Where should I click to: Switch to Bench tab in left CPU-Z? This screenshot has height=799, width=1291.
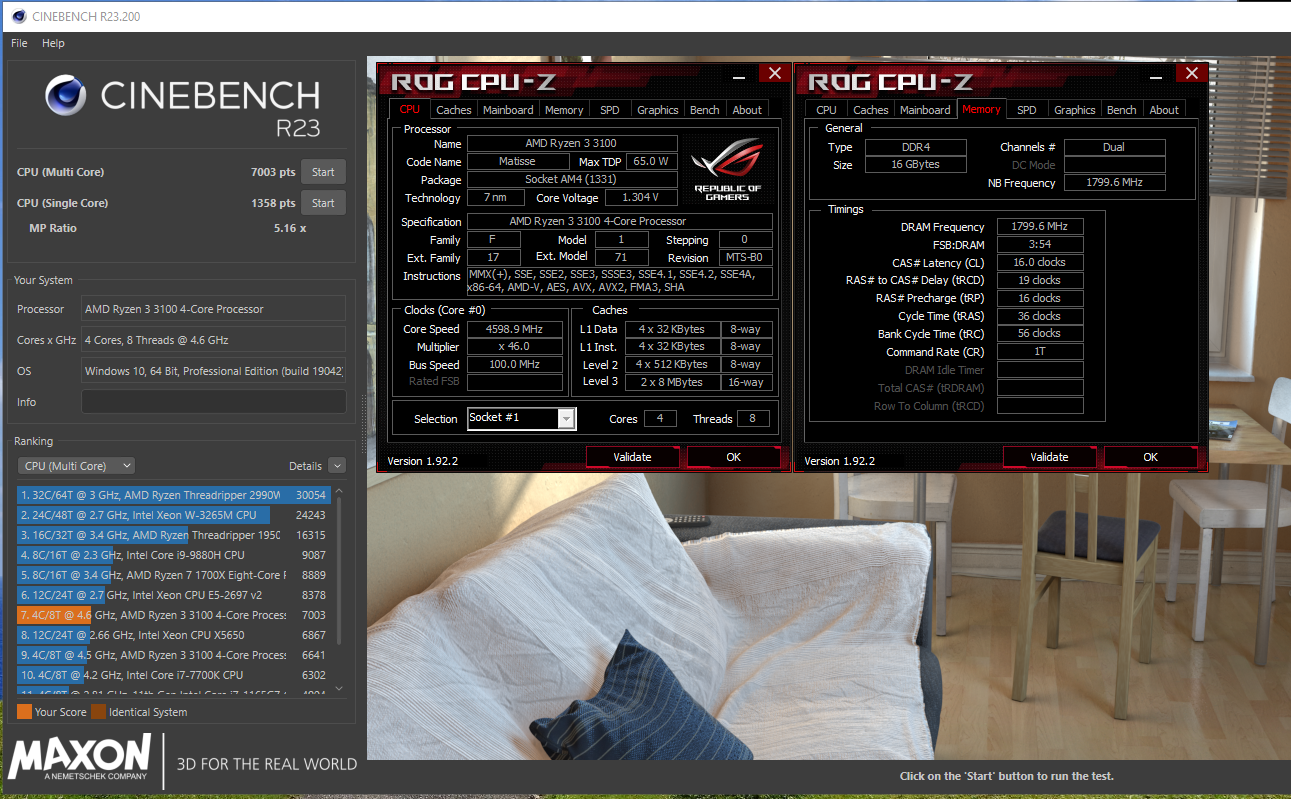click(705, 110)
